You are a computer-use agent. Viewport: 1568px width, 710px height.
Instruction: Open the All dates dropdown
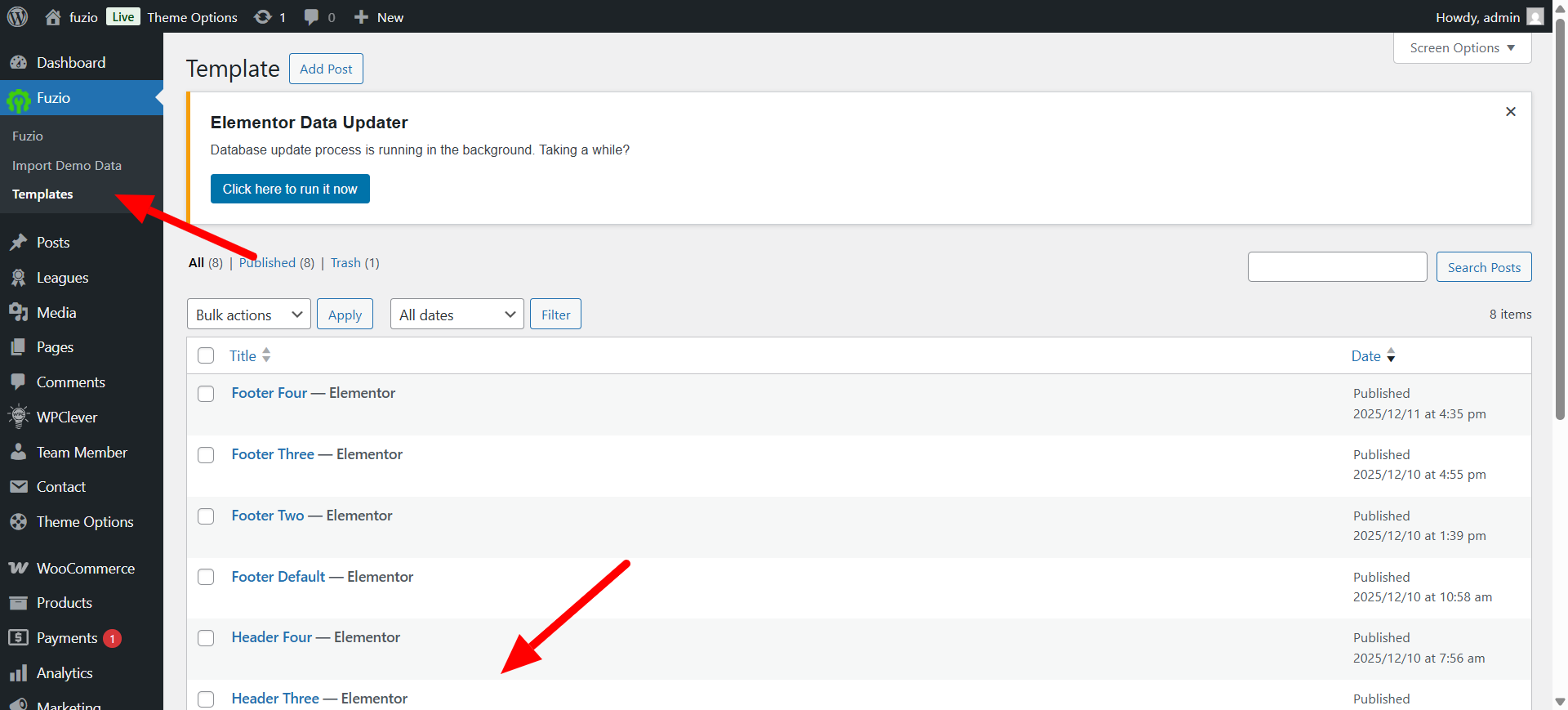click(457, 315)
